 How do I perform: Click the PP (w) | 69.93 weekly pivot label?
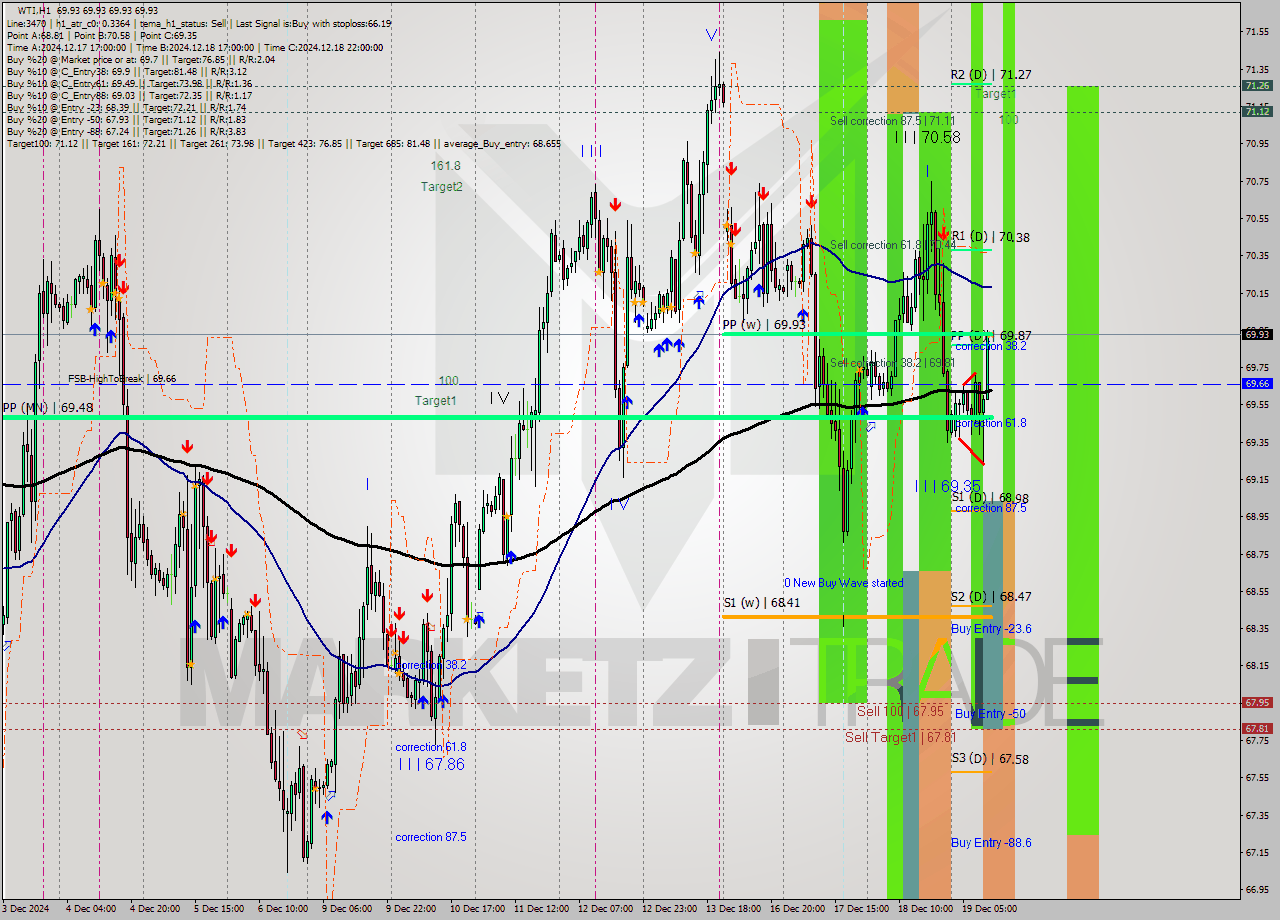(763, 324)
